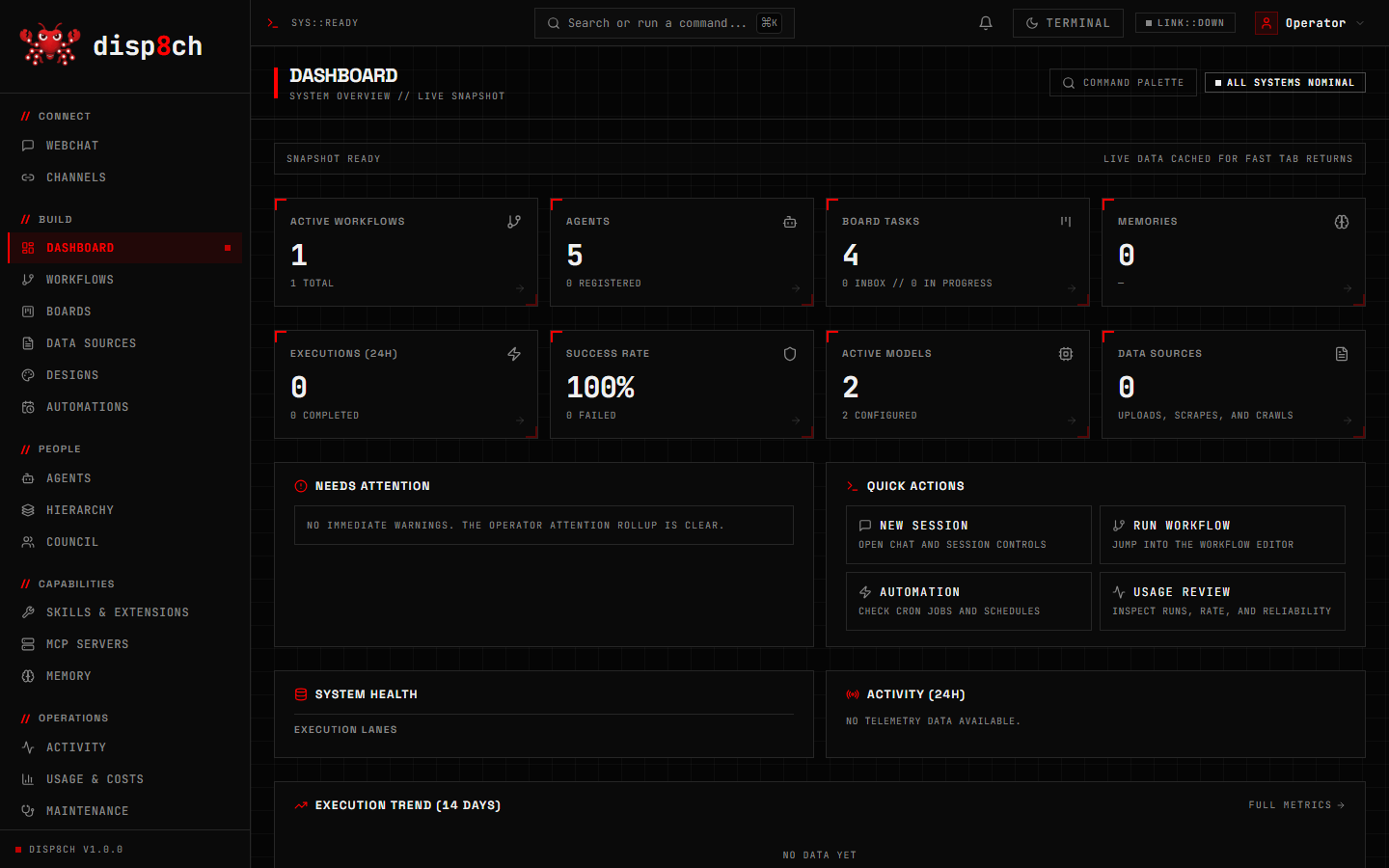Open Automation quick action
Screen dimensions: 1389x868
click(968, 601)
